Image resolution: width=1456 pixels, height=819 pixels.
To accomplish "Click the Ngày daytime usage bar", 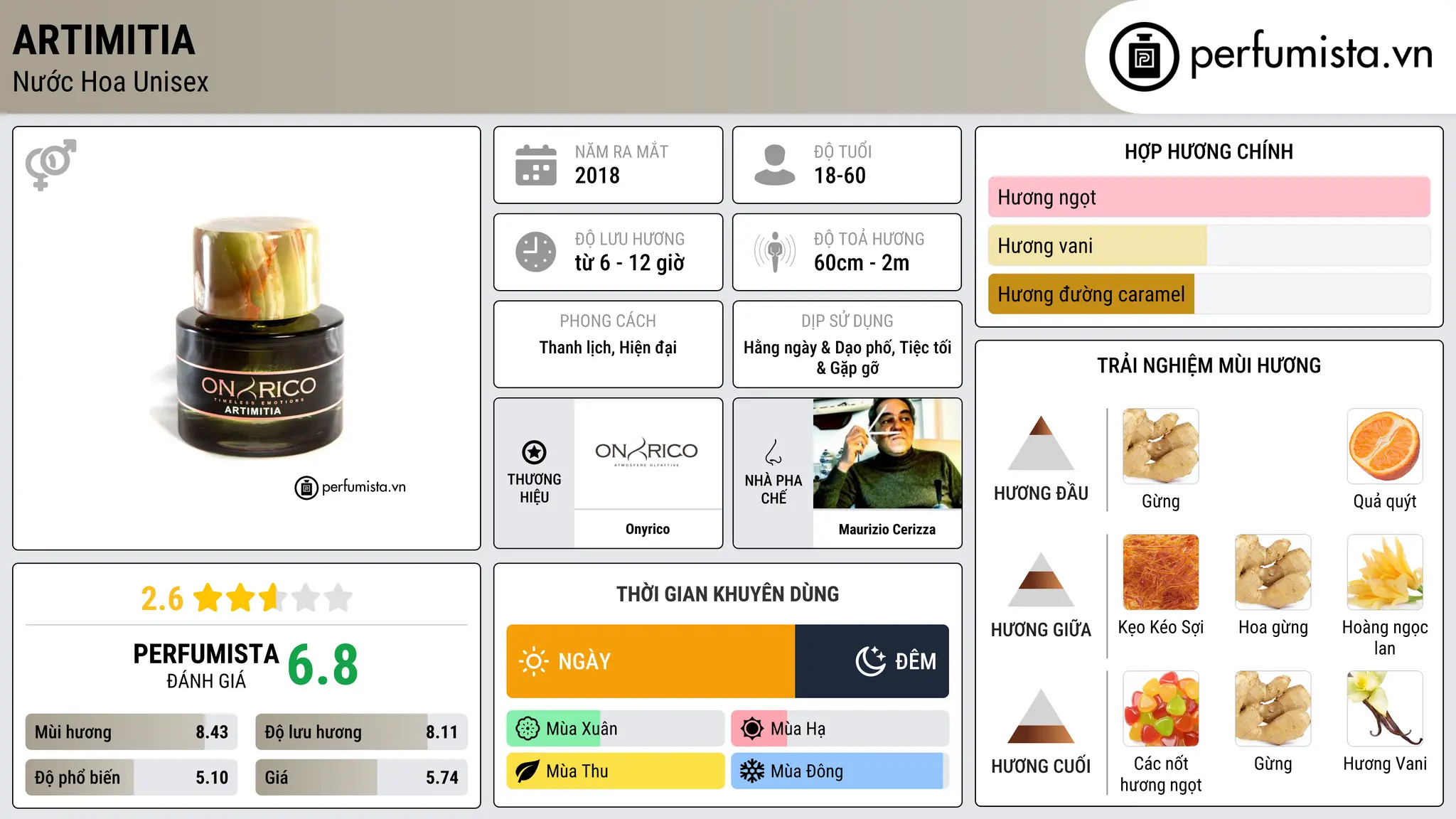I will 651,661.
